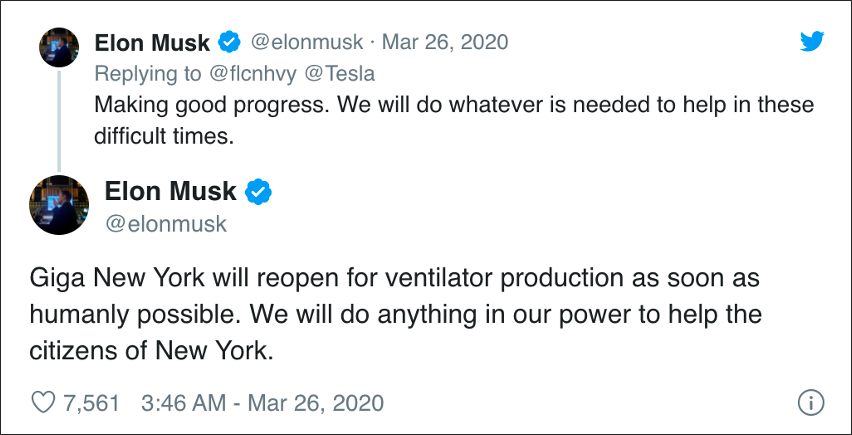Screen dimensions: 852x435
Task: Click the 7,561 likes count
Action: tap(91, 403)
